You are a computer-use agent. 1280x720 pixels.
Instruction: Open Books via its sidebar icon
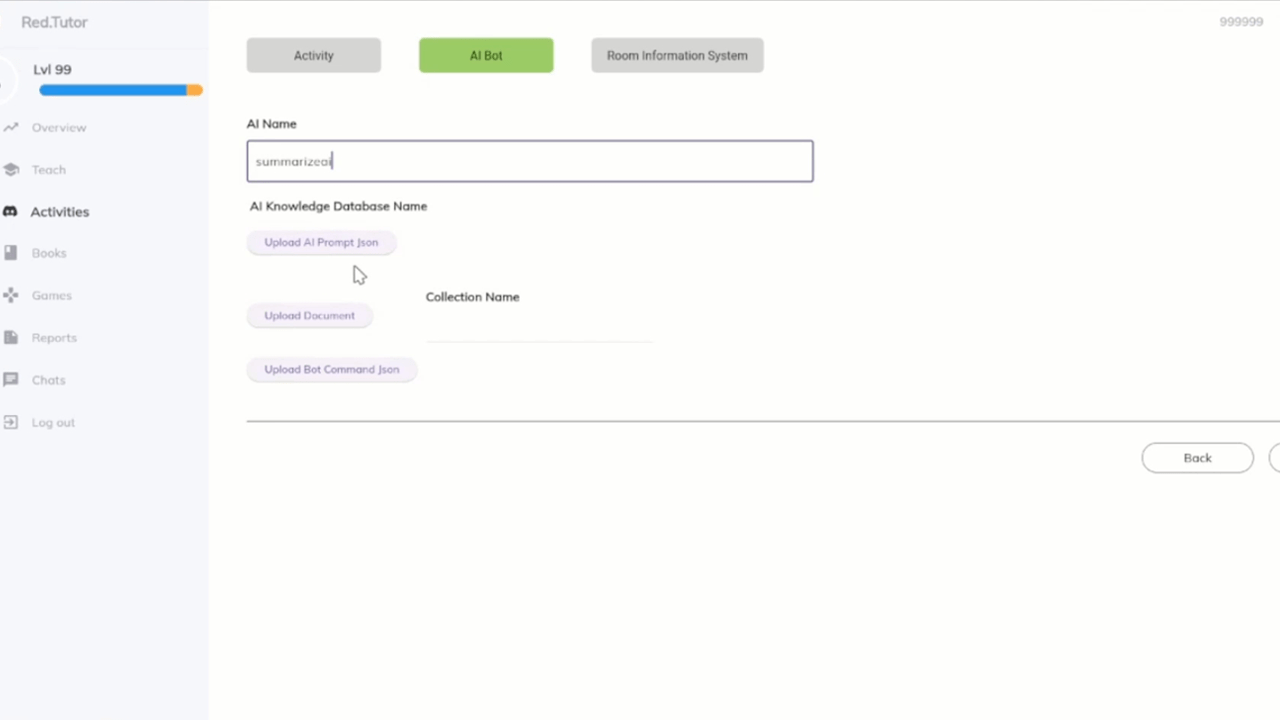pyautogui.click(x=10, y=254)
